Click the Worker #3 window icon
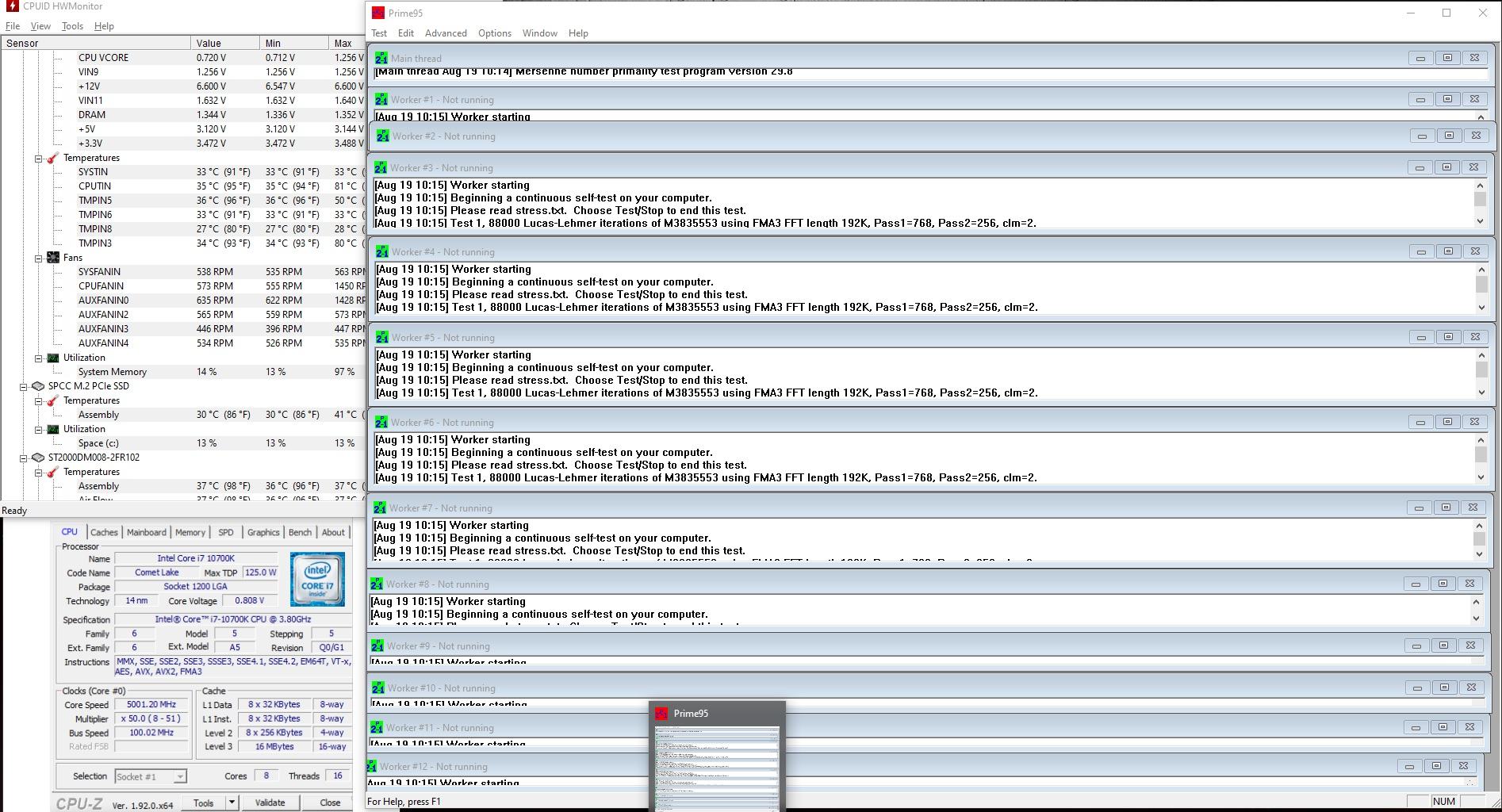 (381, 167)
